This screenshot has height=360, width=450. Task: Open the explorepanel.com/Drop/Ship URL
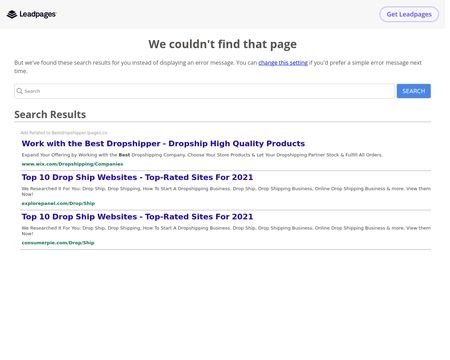coord(58,203)
